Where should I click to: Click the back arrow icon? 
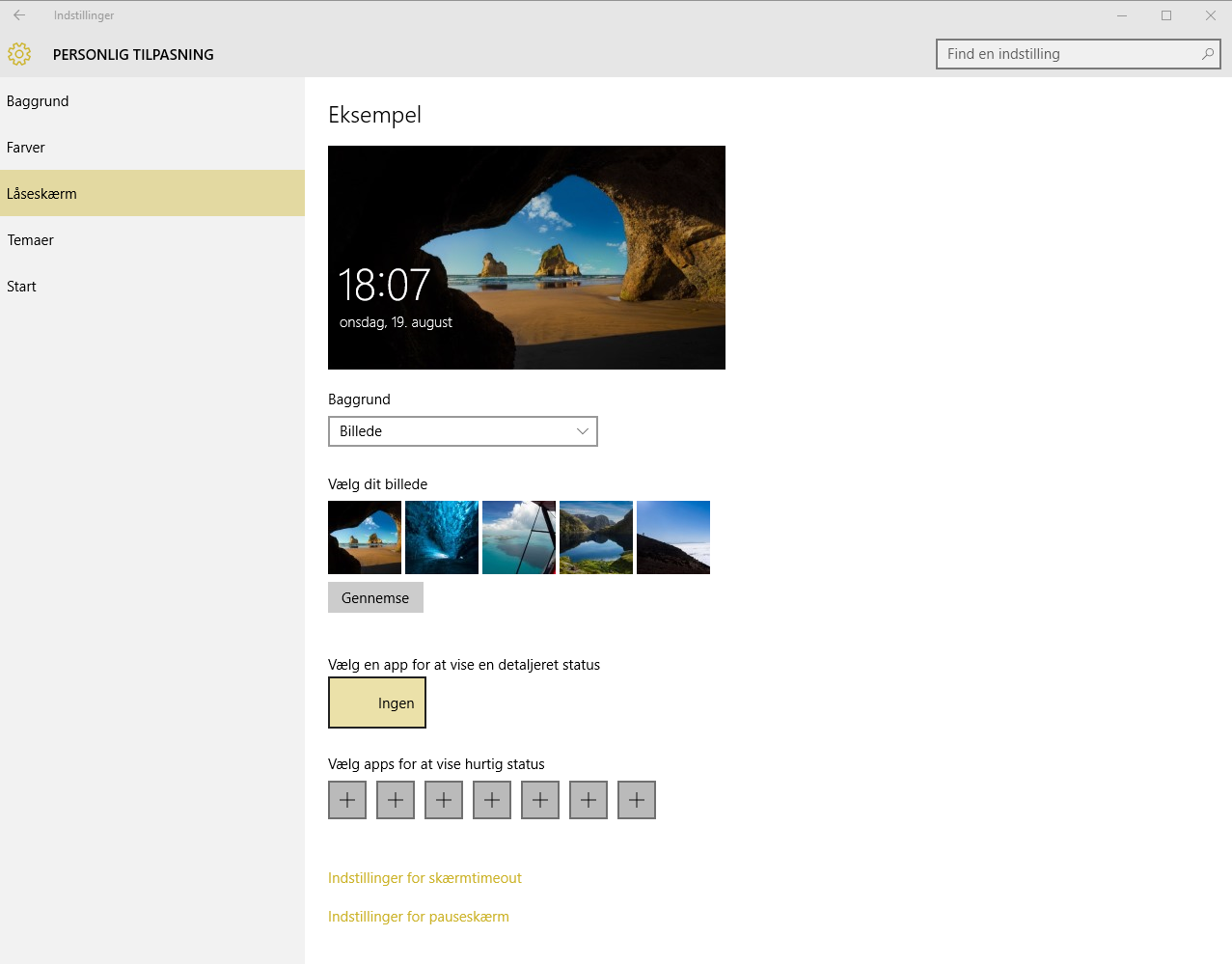point(19,15)
